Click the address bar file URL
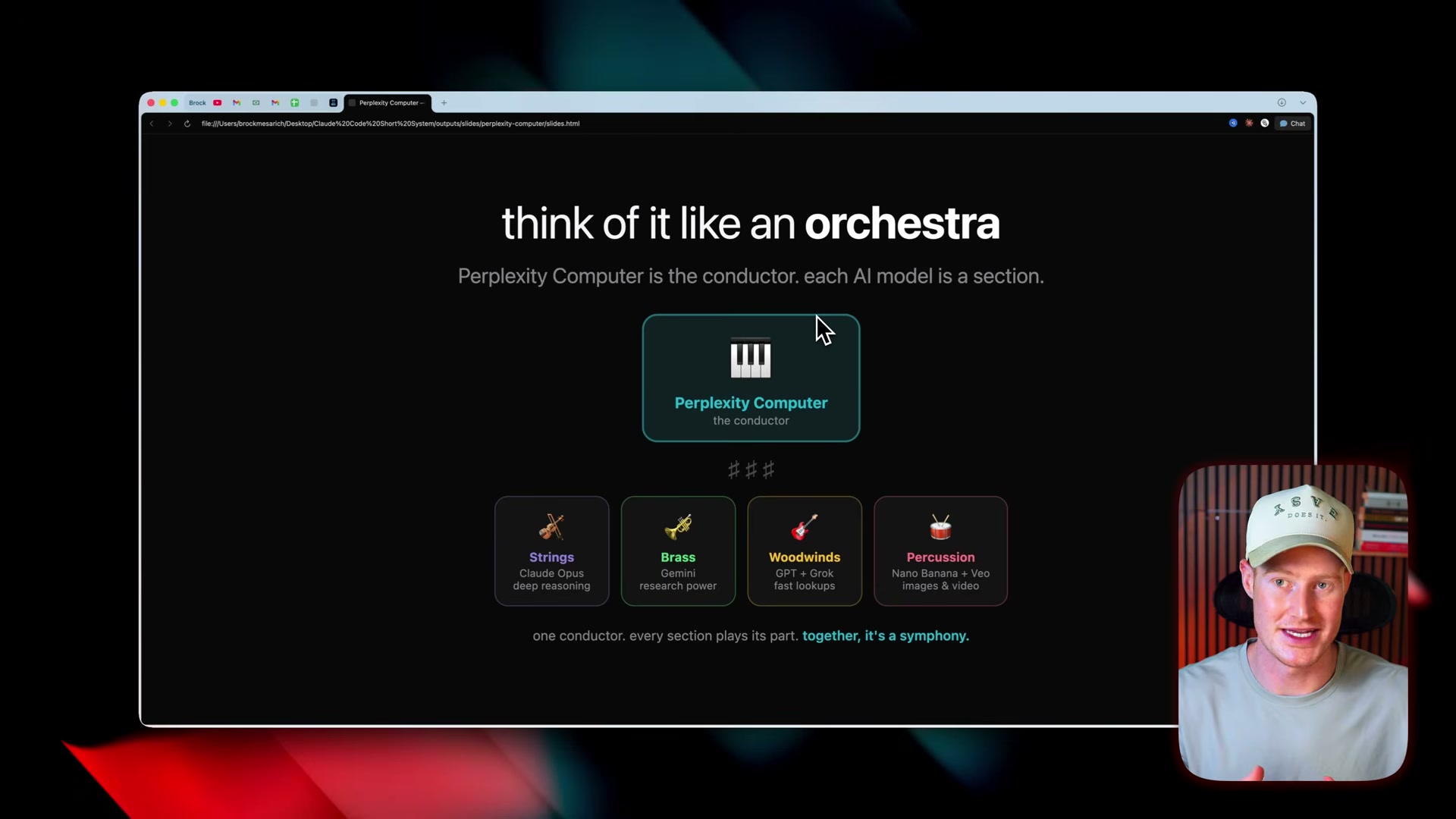 coord(391,124)
